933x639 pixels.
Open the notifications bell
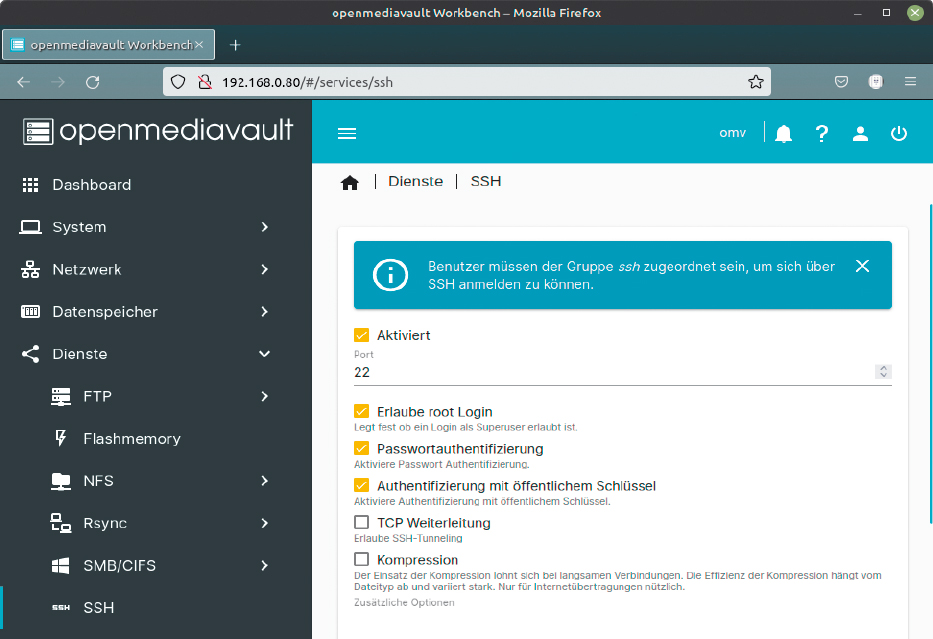pos(784,133)
